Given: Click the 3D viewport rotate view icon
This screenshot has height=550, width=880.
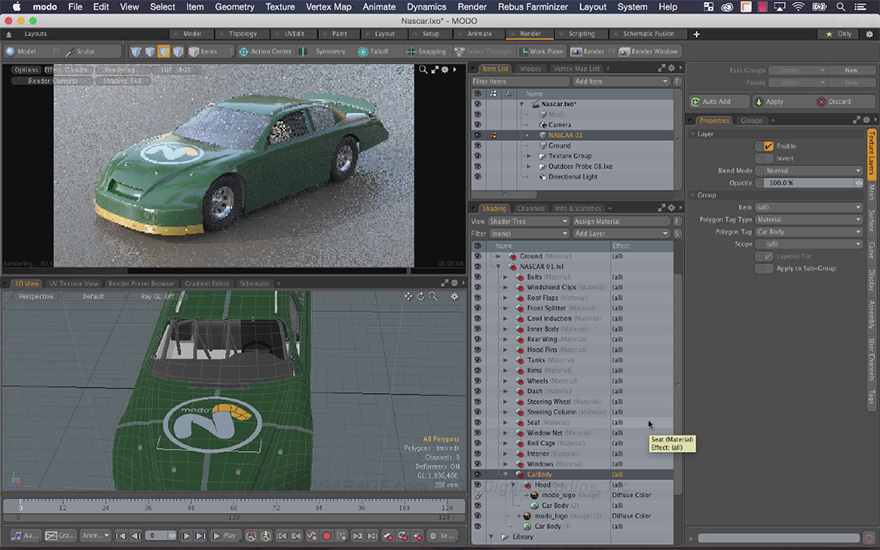Looking at the screenshot, I should click(x=420, y=296).
